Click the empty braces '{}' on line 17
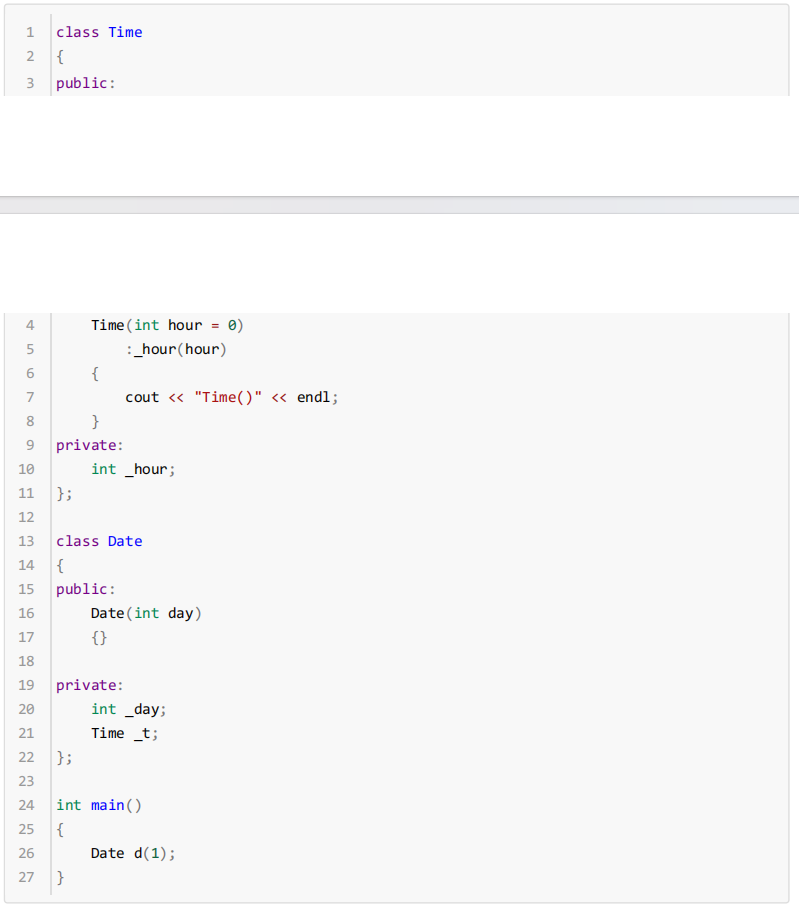This screenshot has height=913, width=799. coord(99,638)
